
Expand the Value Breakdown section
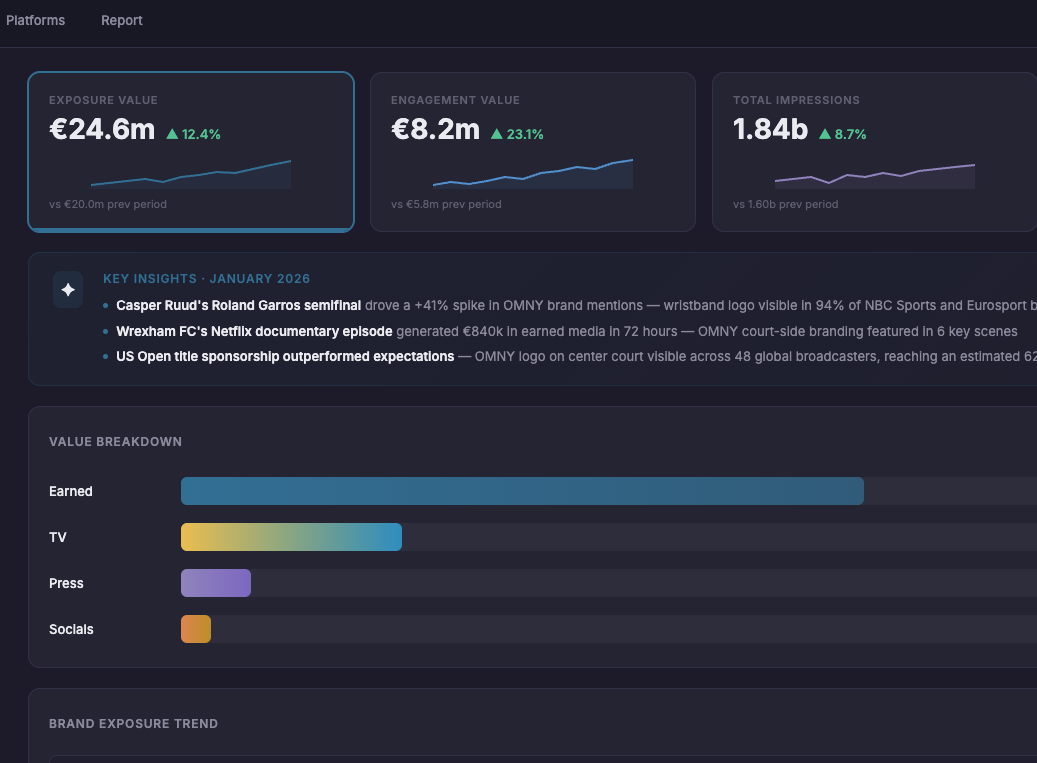pyautogui.click(x=115, y=441)
